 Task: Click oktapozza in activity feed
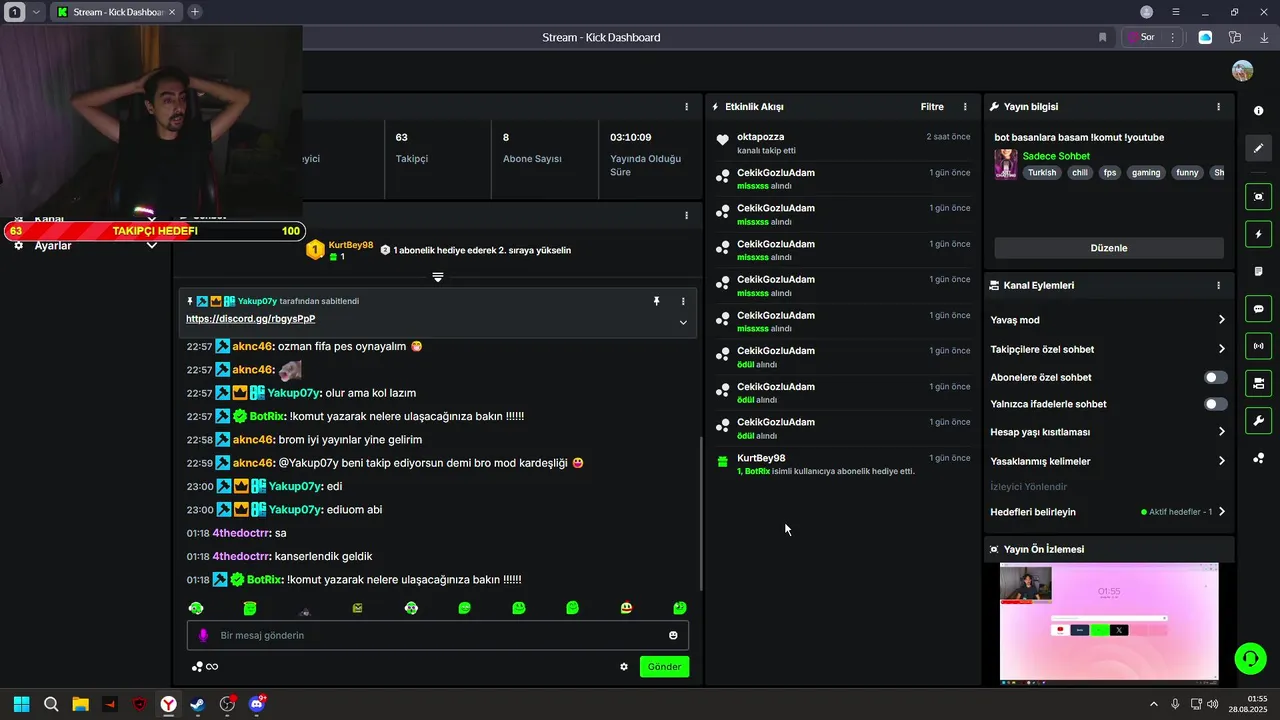point(760,137)
